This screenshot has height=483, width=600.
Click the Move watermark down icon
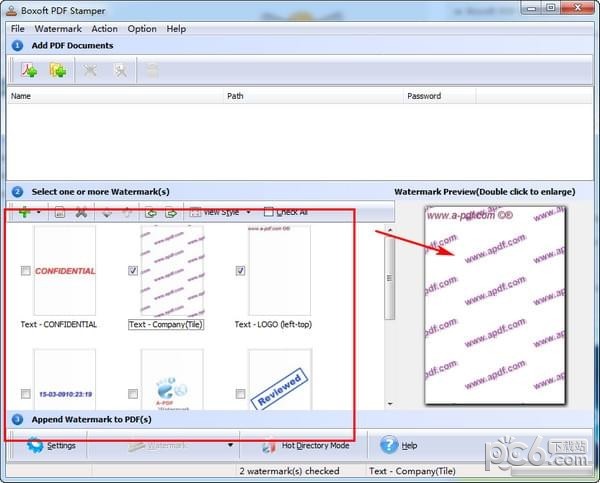point(107,212)
